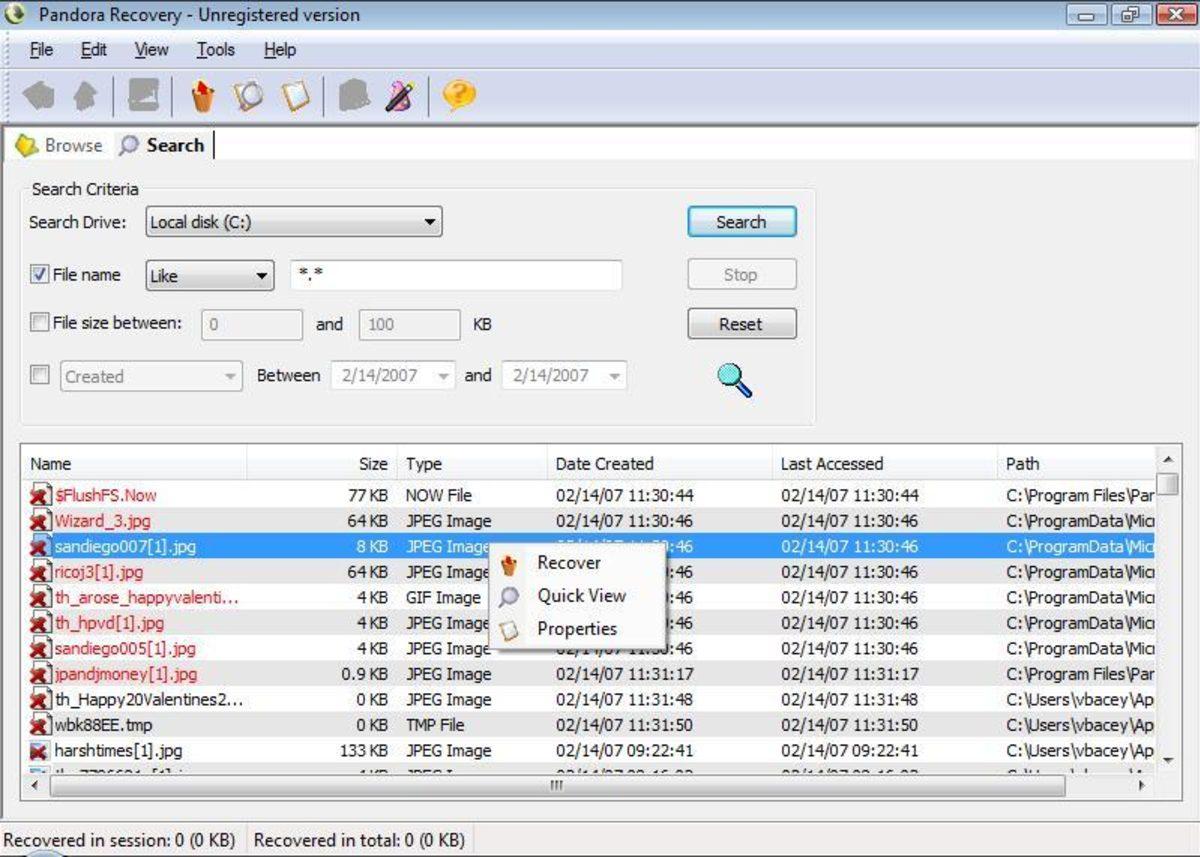Open Help using the question mark icon
This screenshot has height=857, width=1200.
pos(458,96)
